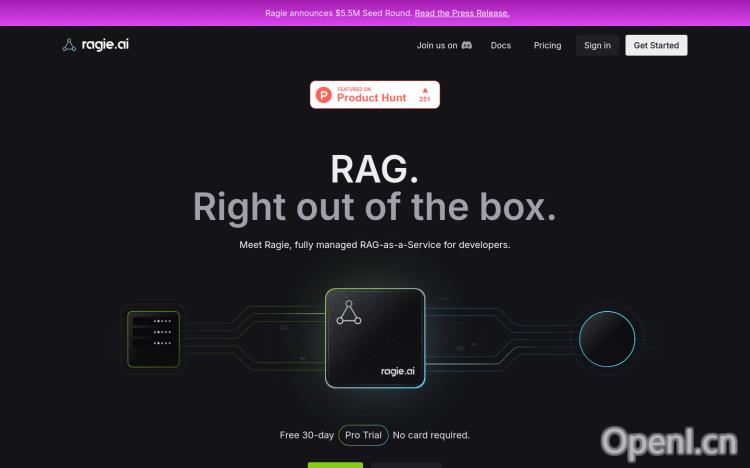
Task: Click the "RAG." headline
Action: (375, 169)
